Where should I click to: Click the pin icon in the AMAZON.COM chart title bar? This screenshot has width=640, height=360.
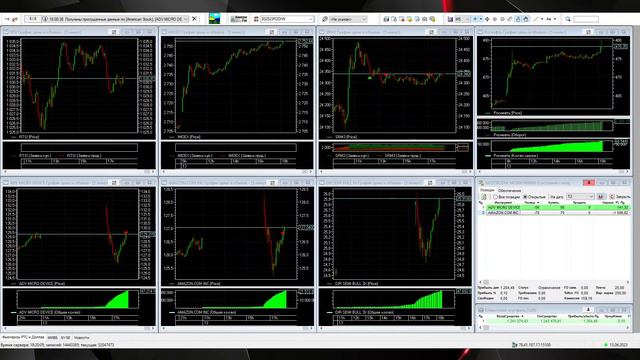pyautogui.click(x=273, y=183)
